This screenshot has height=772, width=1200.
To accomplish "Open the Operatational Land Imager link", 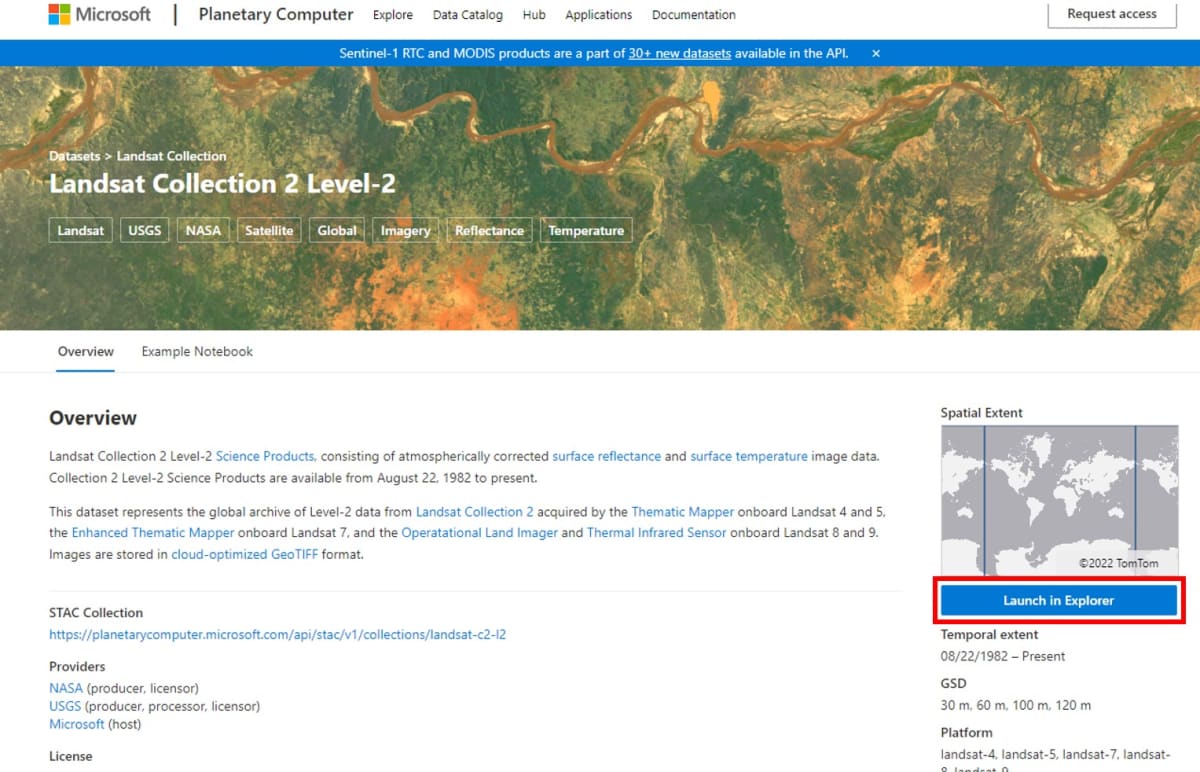I will click(480, 533).
